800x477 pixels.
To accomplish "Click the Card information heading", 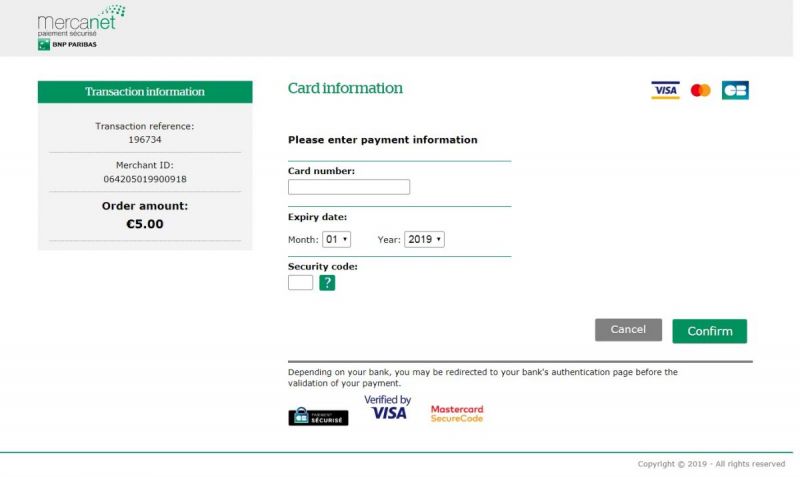I will click(x=345, y=88).
